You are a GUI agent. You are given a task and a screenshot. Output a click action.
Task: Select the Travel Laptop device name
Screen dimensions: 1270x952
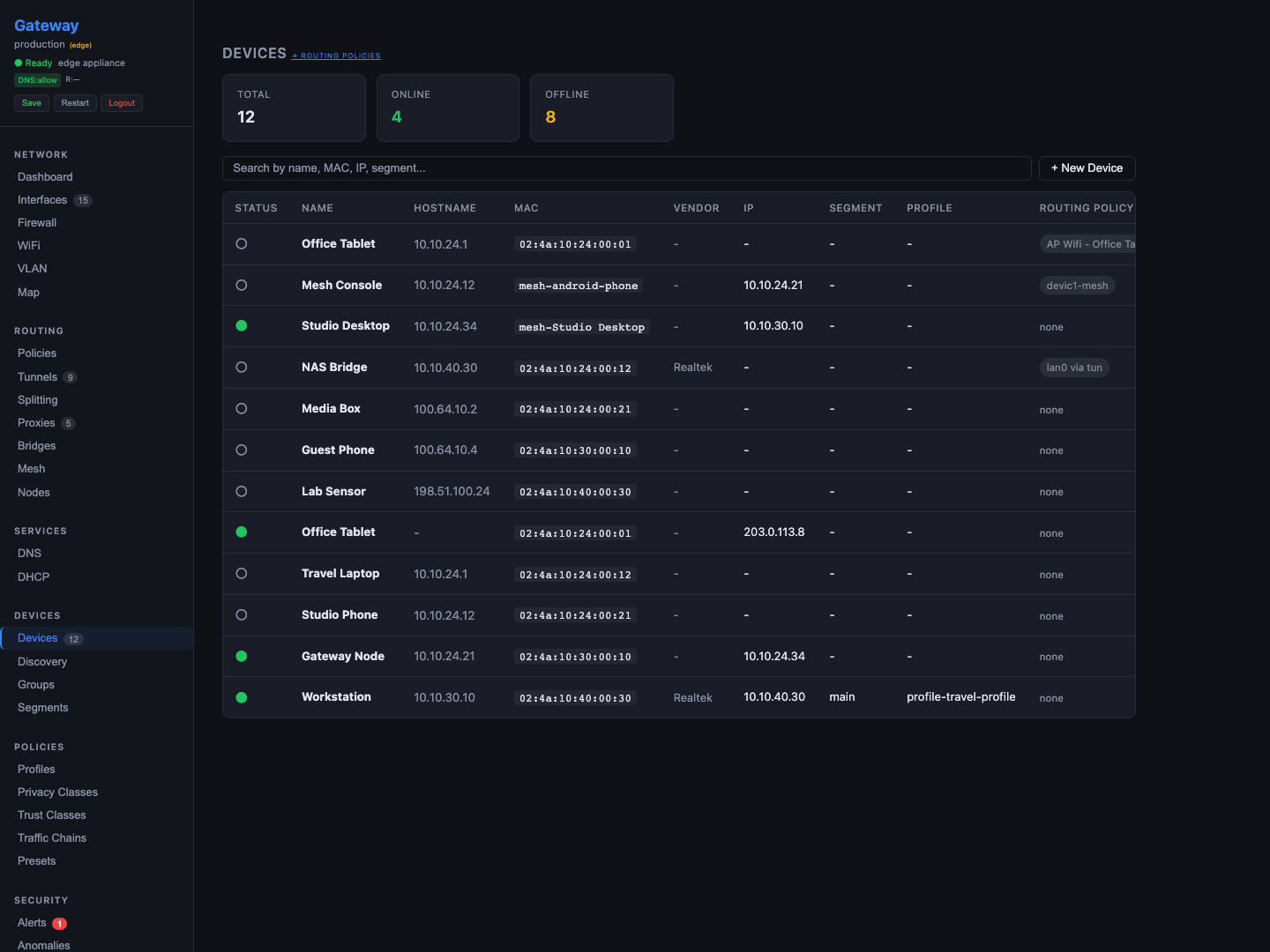340,574
